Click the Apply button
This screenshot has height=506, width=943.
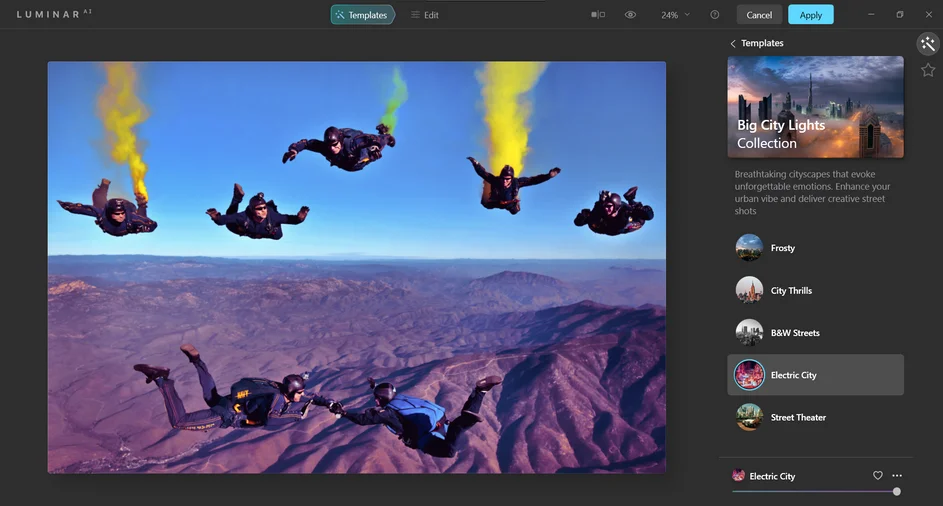(810, 15)
